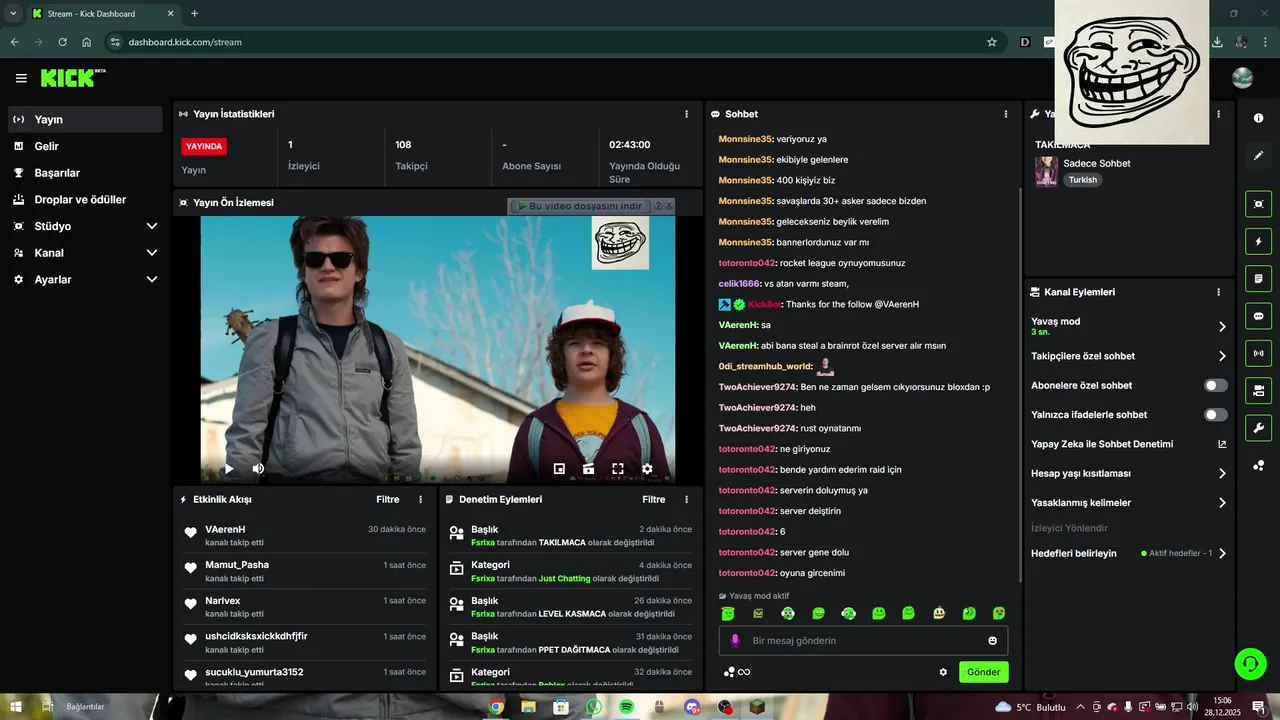This screenshot has width=1280, height=720.
Task: Open Yavaş mod settings chevron
Action: [x=1222, y=326]
